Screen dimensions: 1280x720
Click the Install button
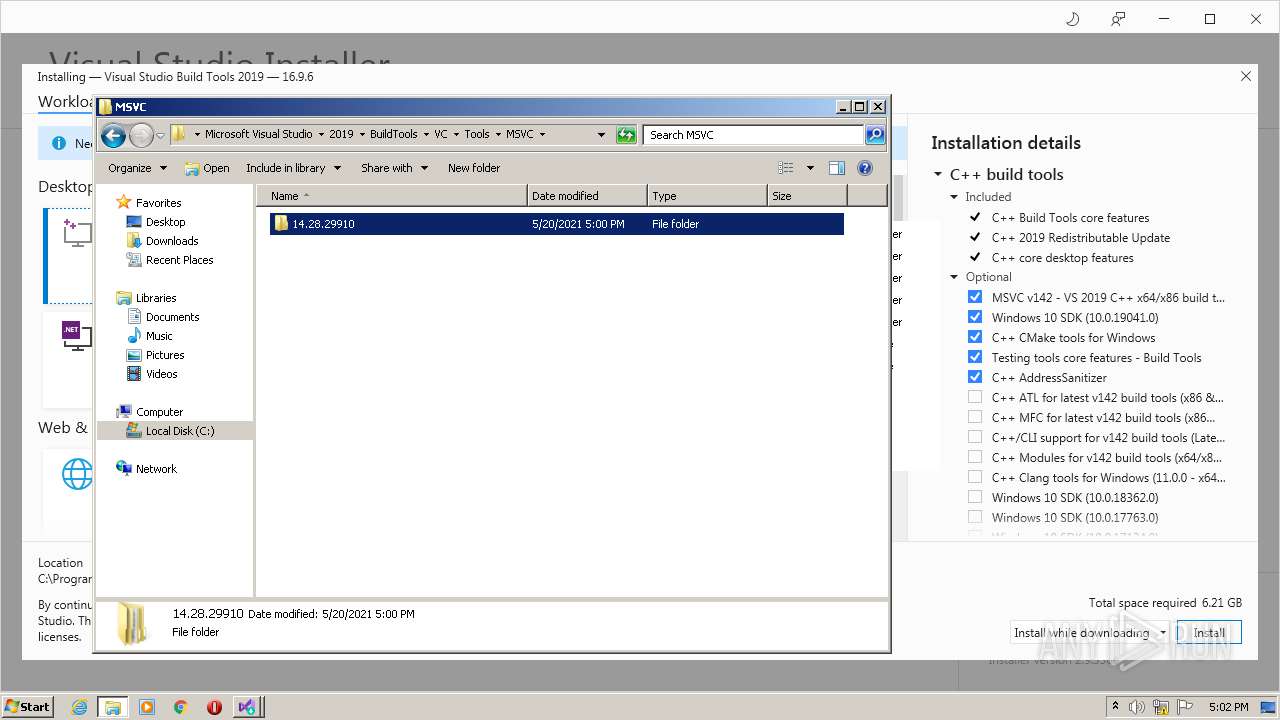1209,632
